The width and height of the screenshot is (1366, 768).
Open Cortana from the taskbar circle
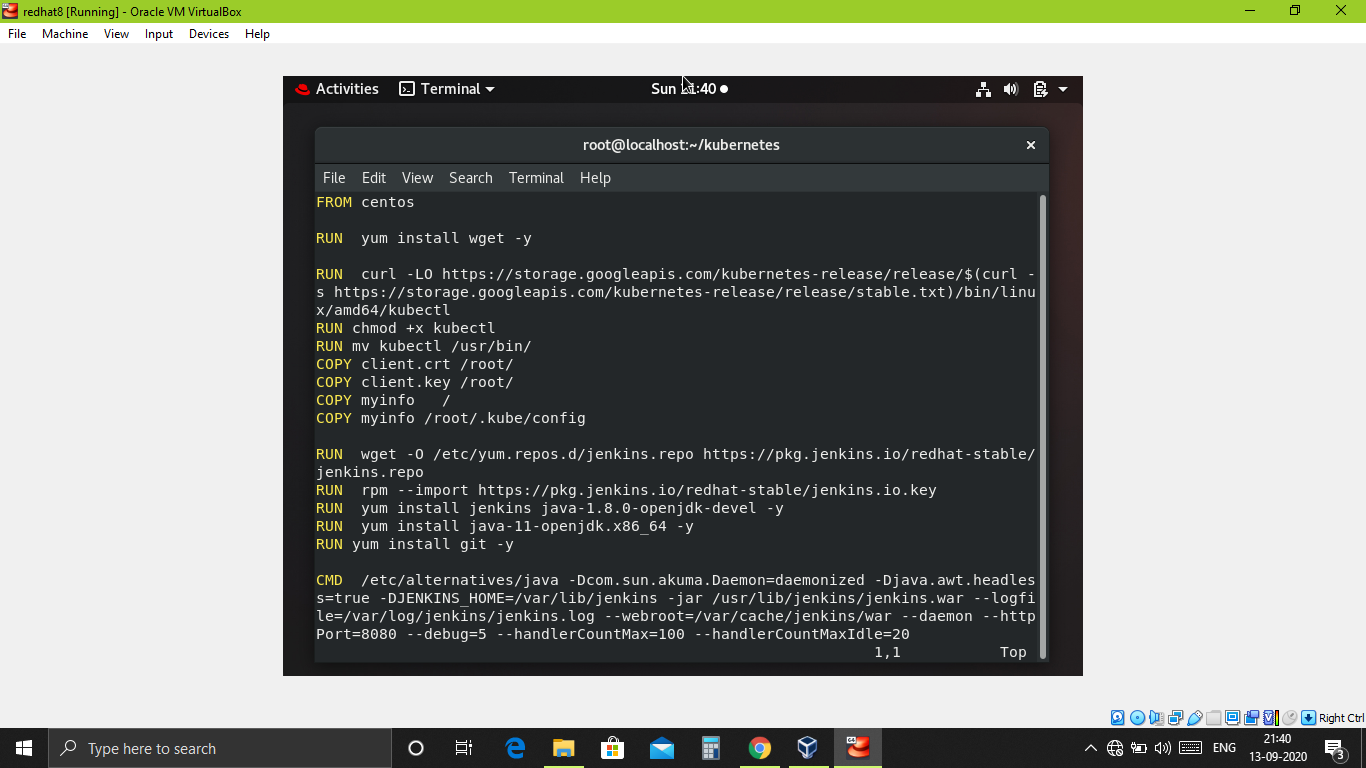[x=416, y=748]
